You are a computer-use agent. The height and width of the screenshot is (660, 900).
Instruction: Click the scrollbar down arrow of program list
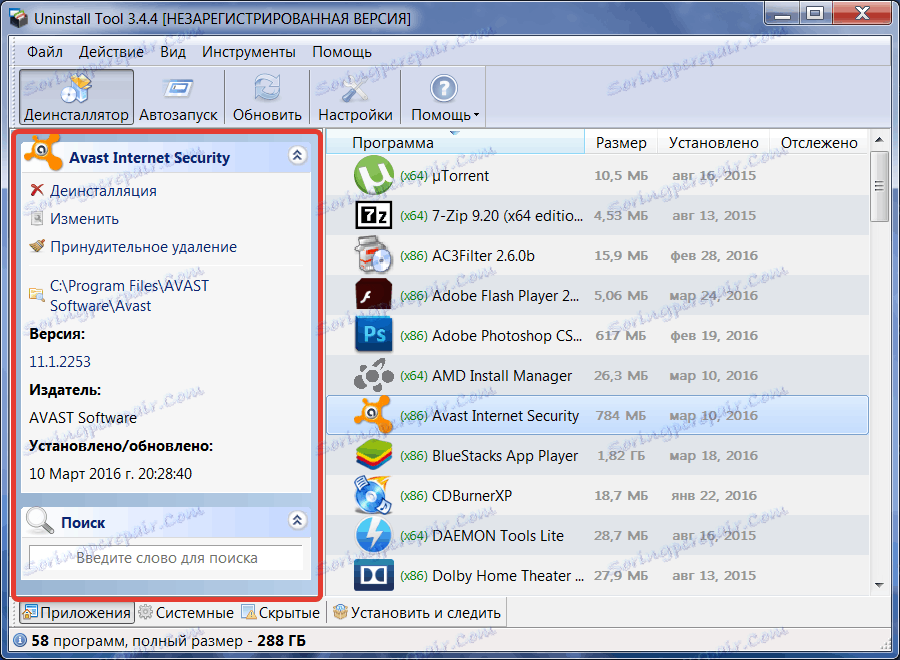[879, 585]
